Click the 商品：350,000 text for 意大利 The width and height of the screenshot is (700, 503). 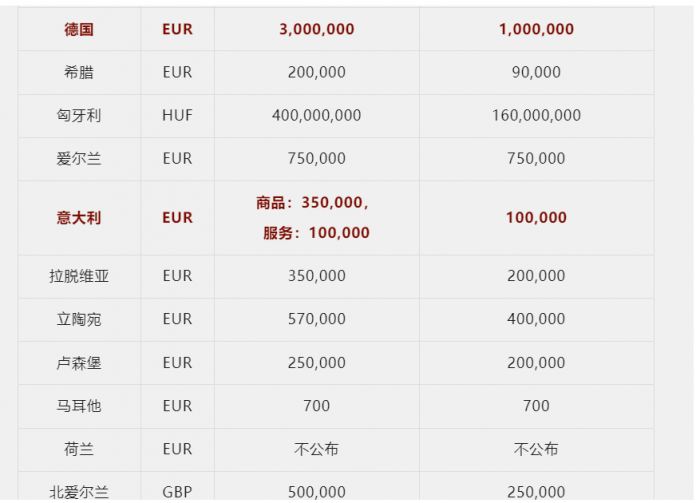coord(312,203)
